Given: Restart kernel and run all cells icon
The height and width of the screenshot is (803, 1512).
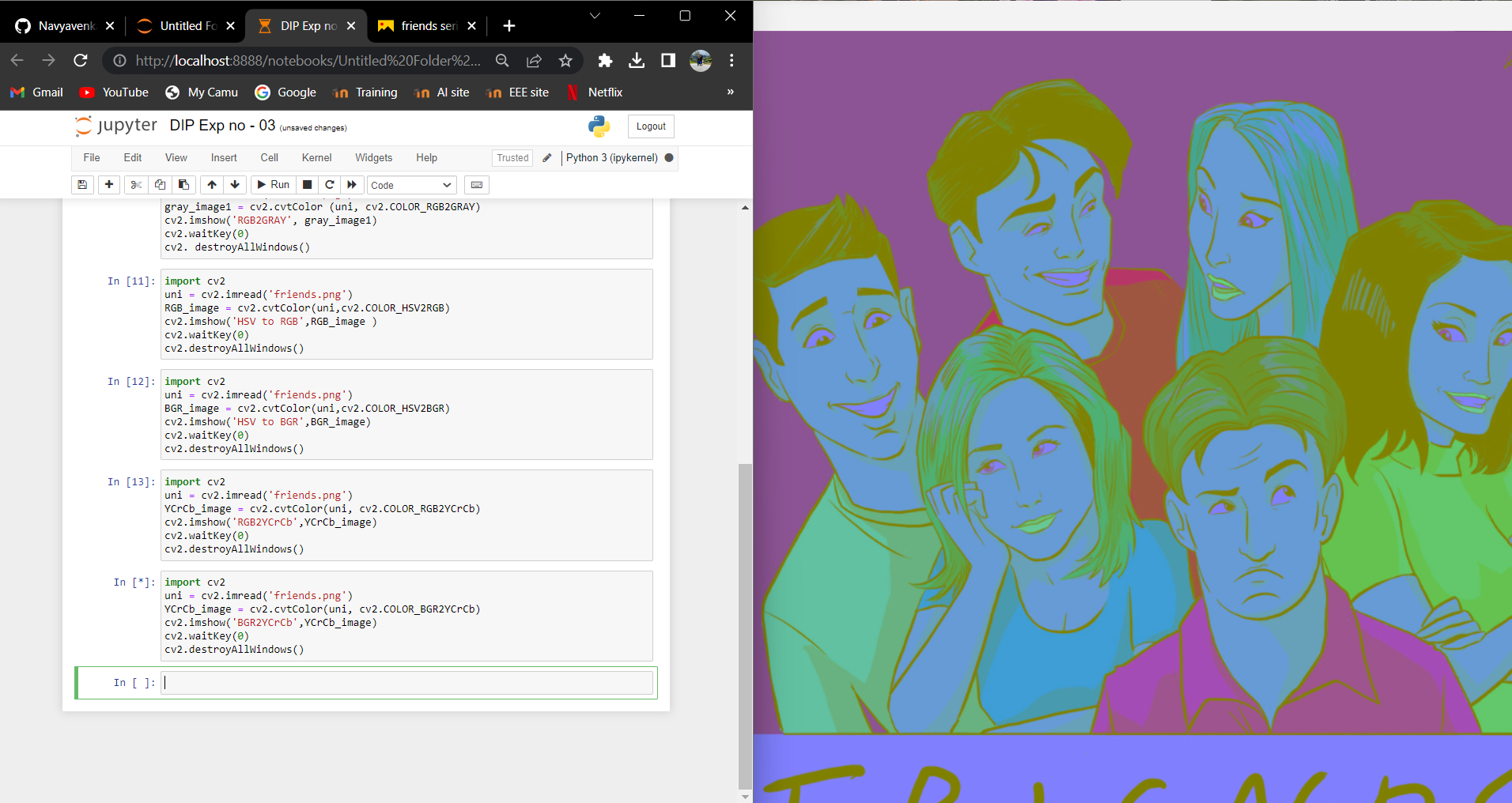Looking at the screenshot, I should point(352,185).
